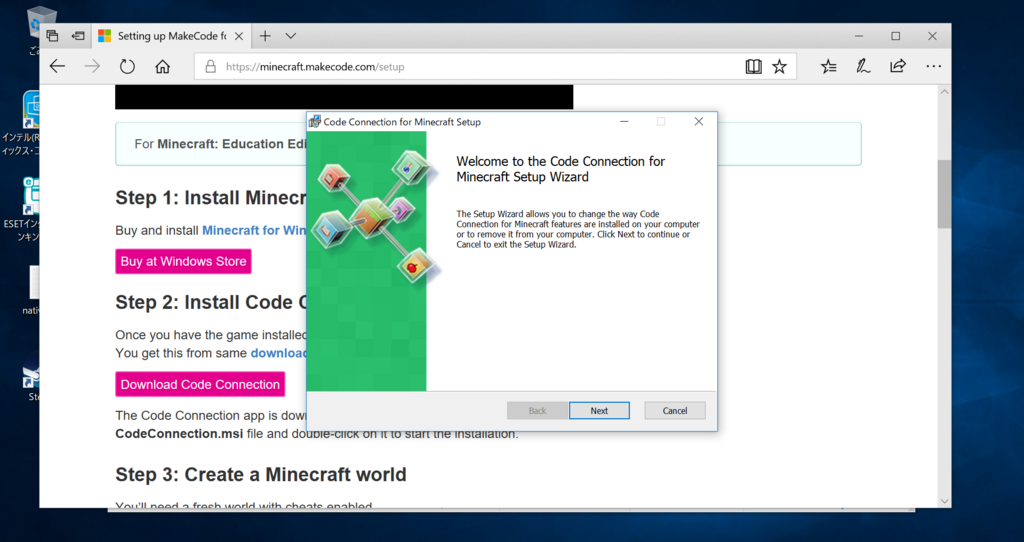Show the tabs you've set aside
This screenshot has width=1024, height=542.
pos(52,36)
